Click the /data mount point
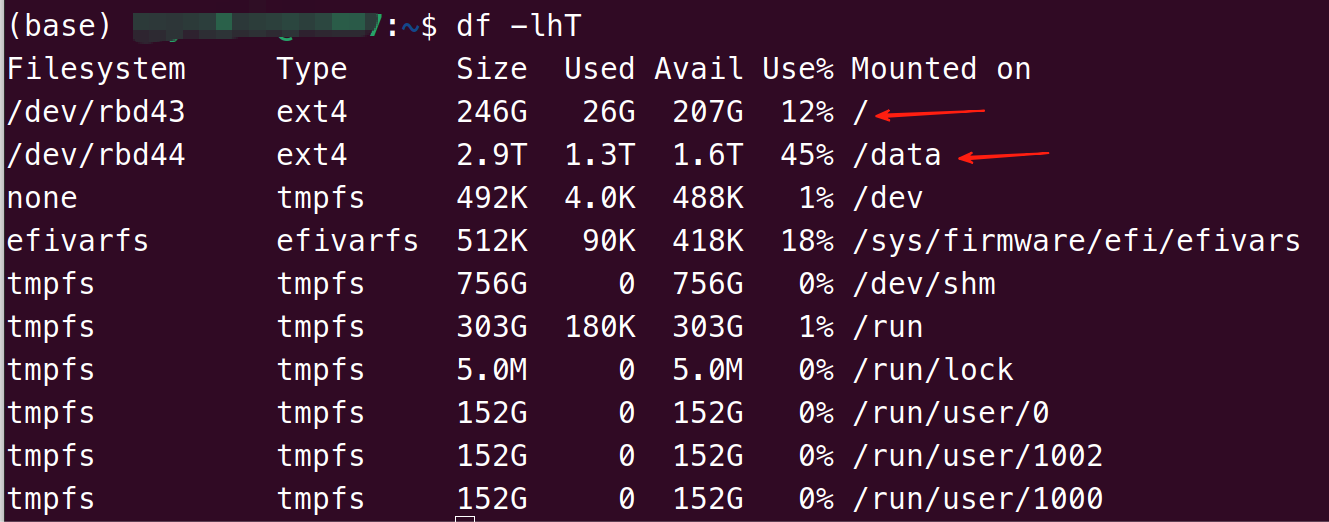This screenshot has width=1329, height=522. click(x=896, y=155)
